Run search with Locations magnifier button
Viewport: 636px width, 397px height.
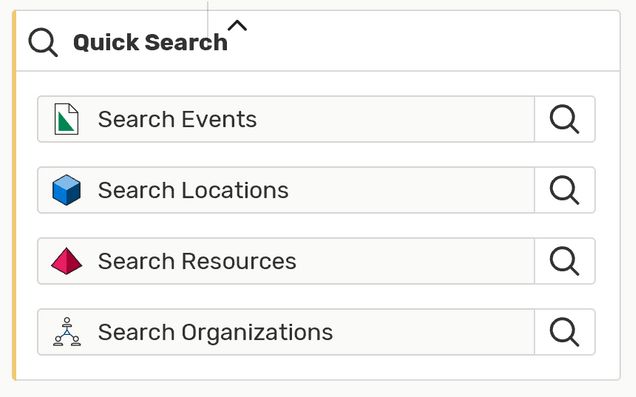coord(565,190)
